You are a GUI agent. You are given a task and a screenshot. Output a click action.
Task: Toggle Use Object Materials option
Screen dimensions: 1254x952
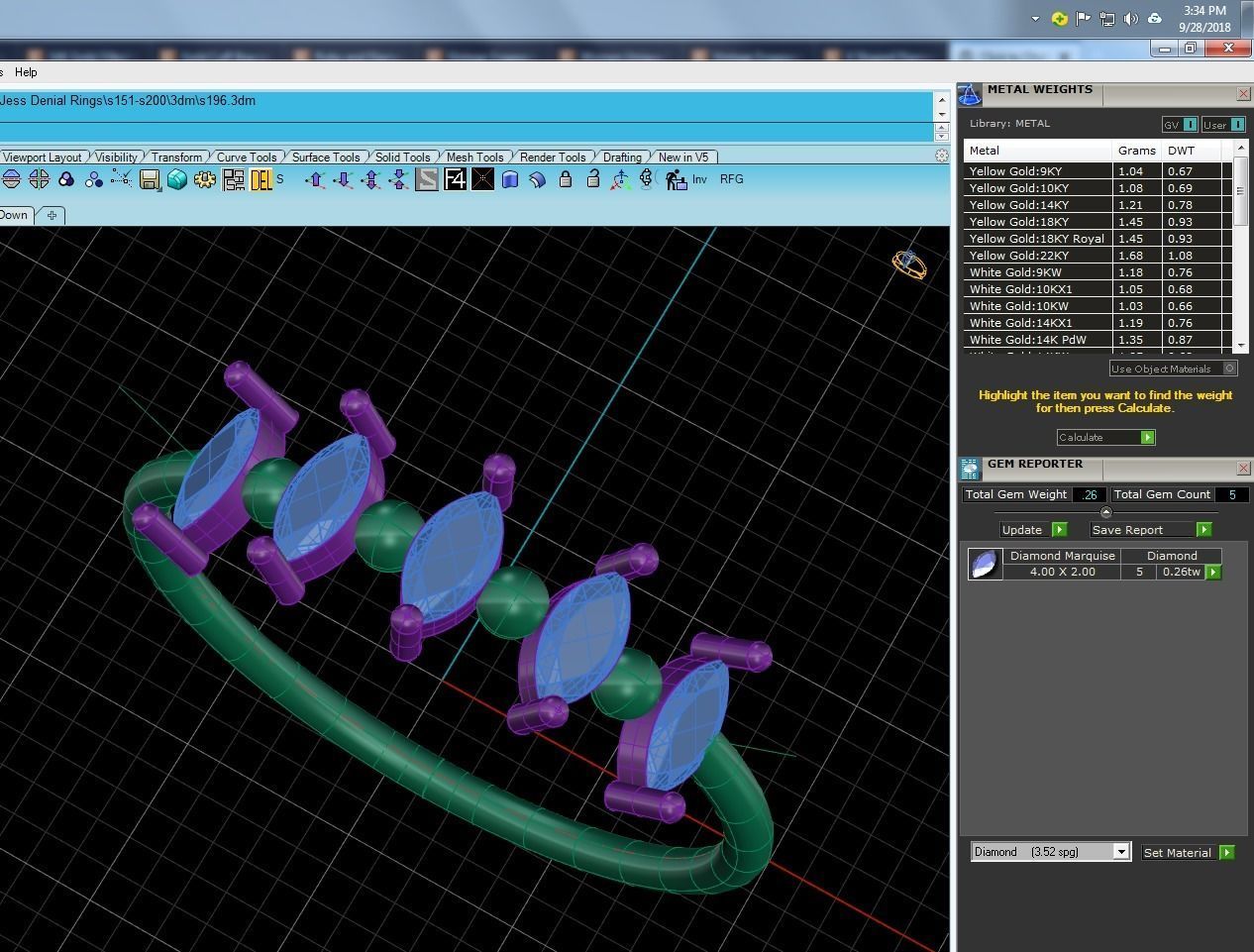[1173, 369]
